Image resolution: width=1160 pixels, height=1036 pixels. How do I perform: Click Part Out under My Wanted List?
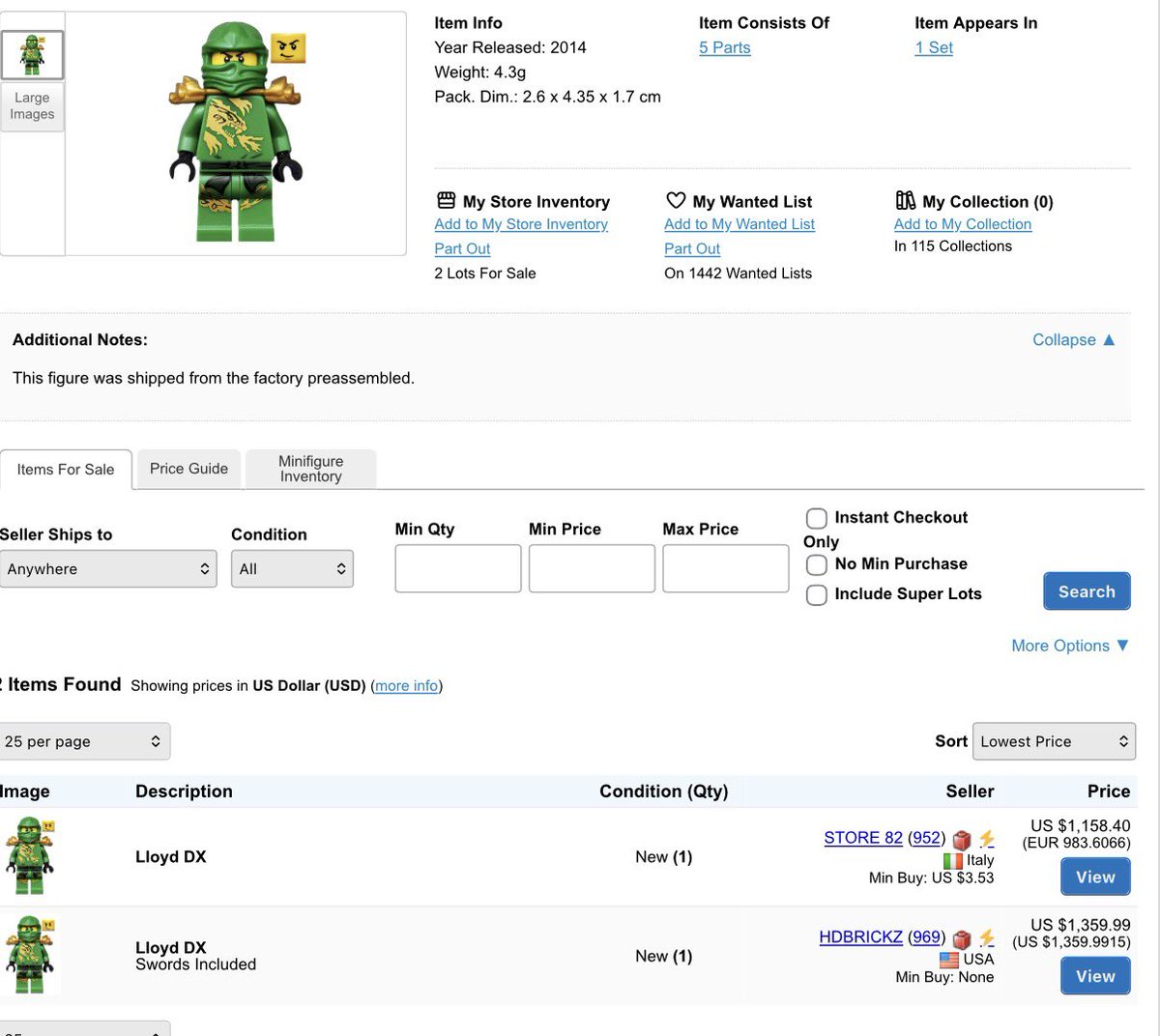(x=692, y=248)
